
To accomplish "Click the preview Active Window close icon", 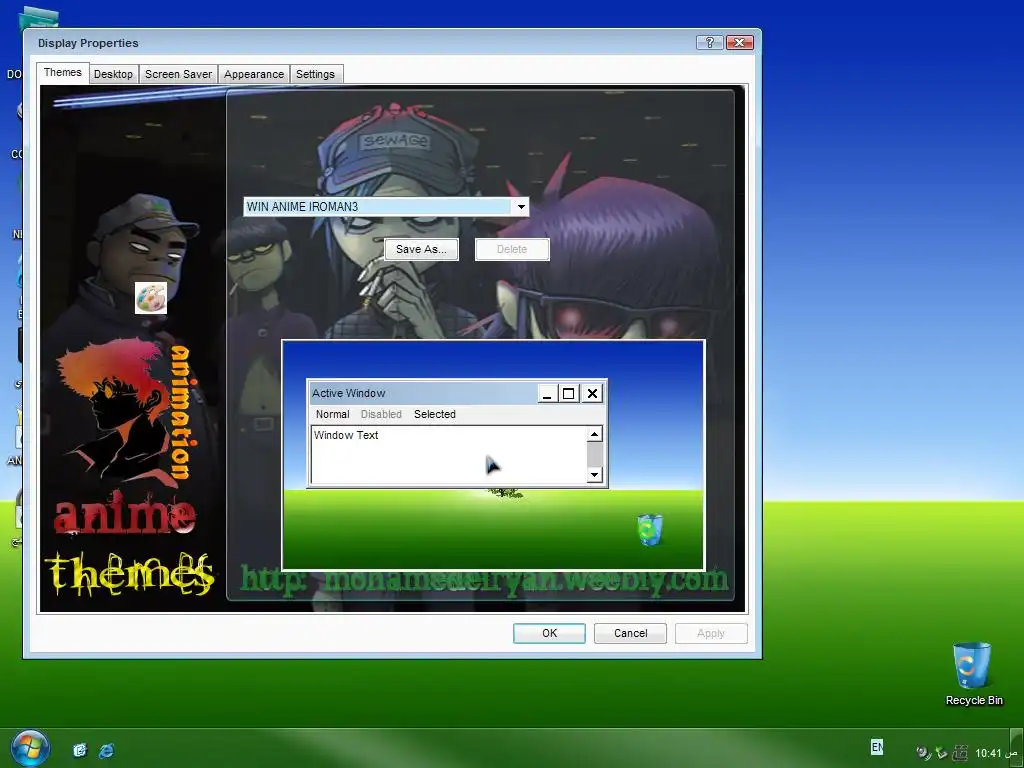I will 592,393.
